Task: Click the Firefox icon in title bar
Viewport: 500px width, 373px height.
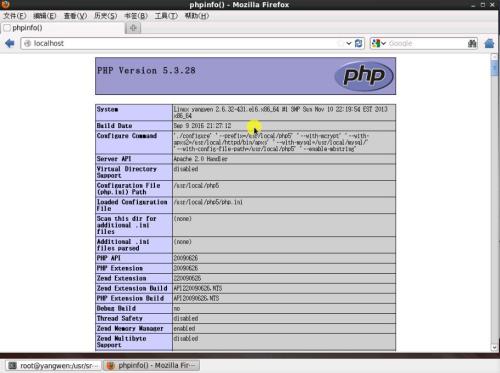Action: pyautogui.click(x=5, y=4)
